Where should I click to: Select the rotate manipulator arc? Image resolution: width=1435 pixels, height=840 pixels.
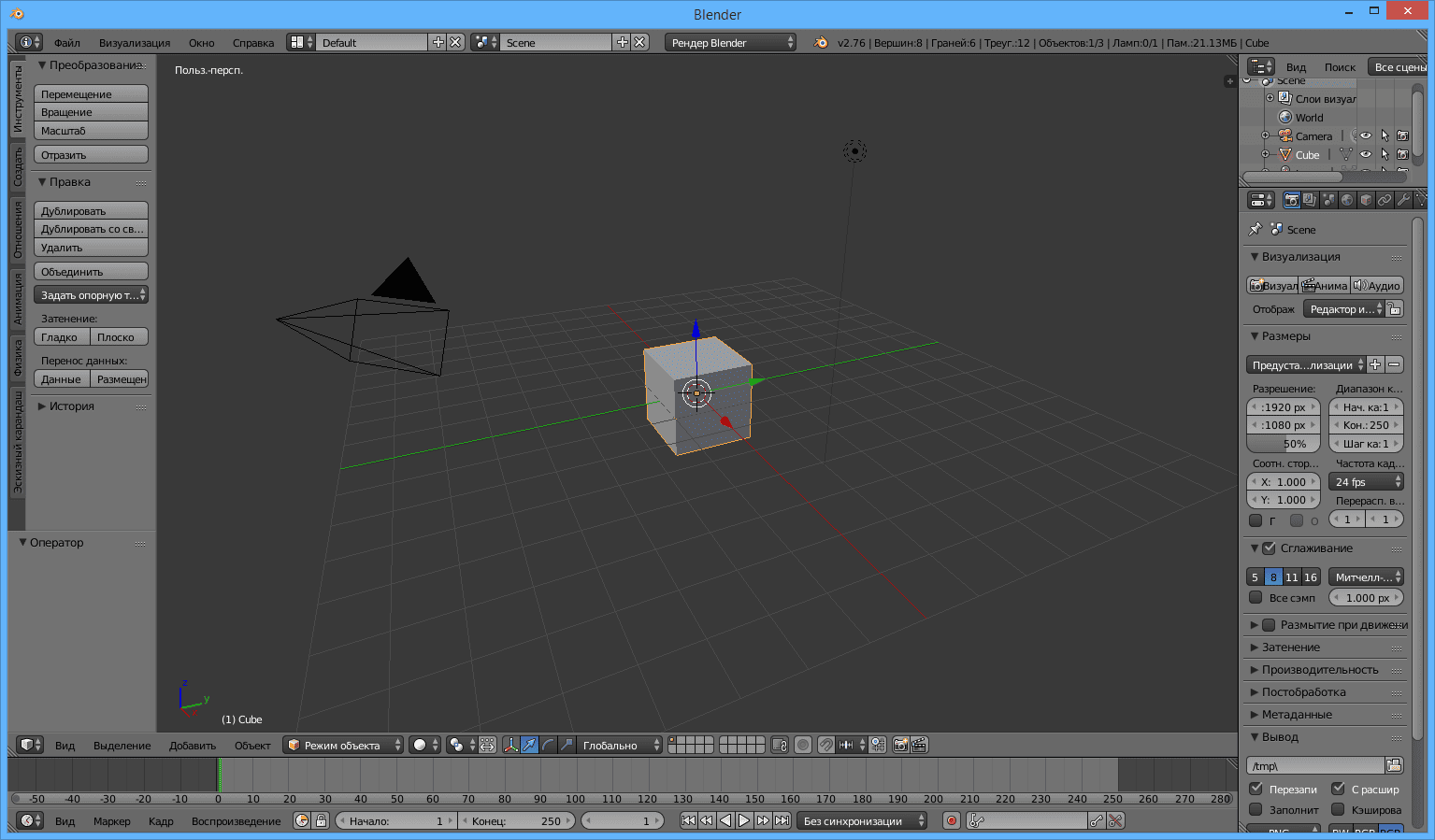tap(548, 745)
